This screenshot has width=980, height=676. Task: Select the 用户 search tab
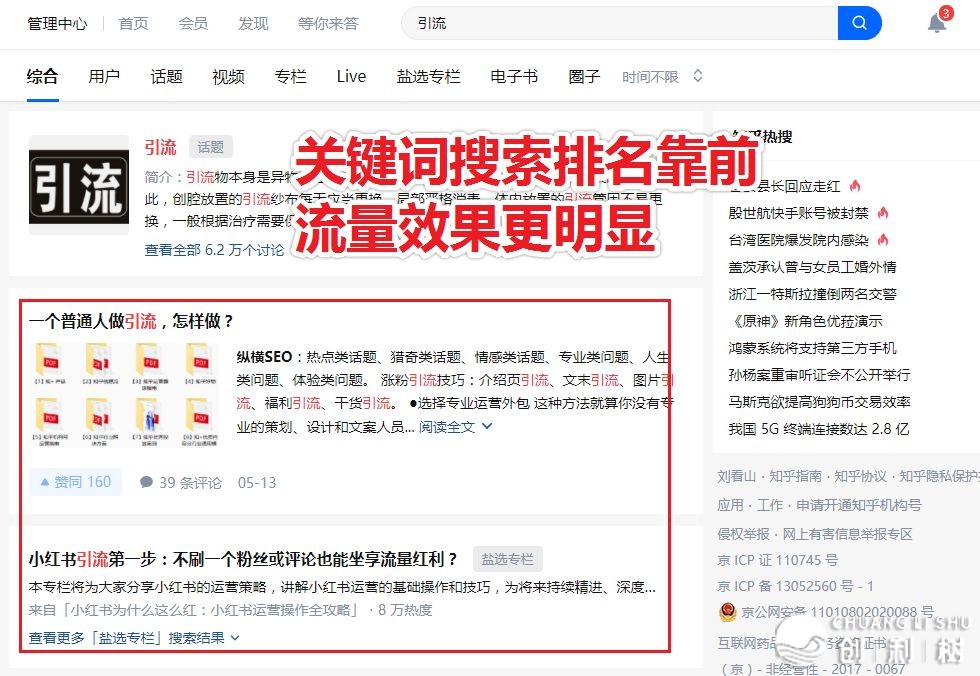click(104, 77)
